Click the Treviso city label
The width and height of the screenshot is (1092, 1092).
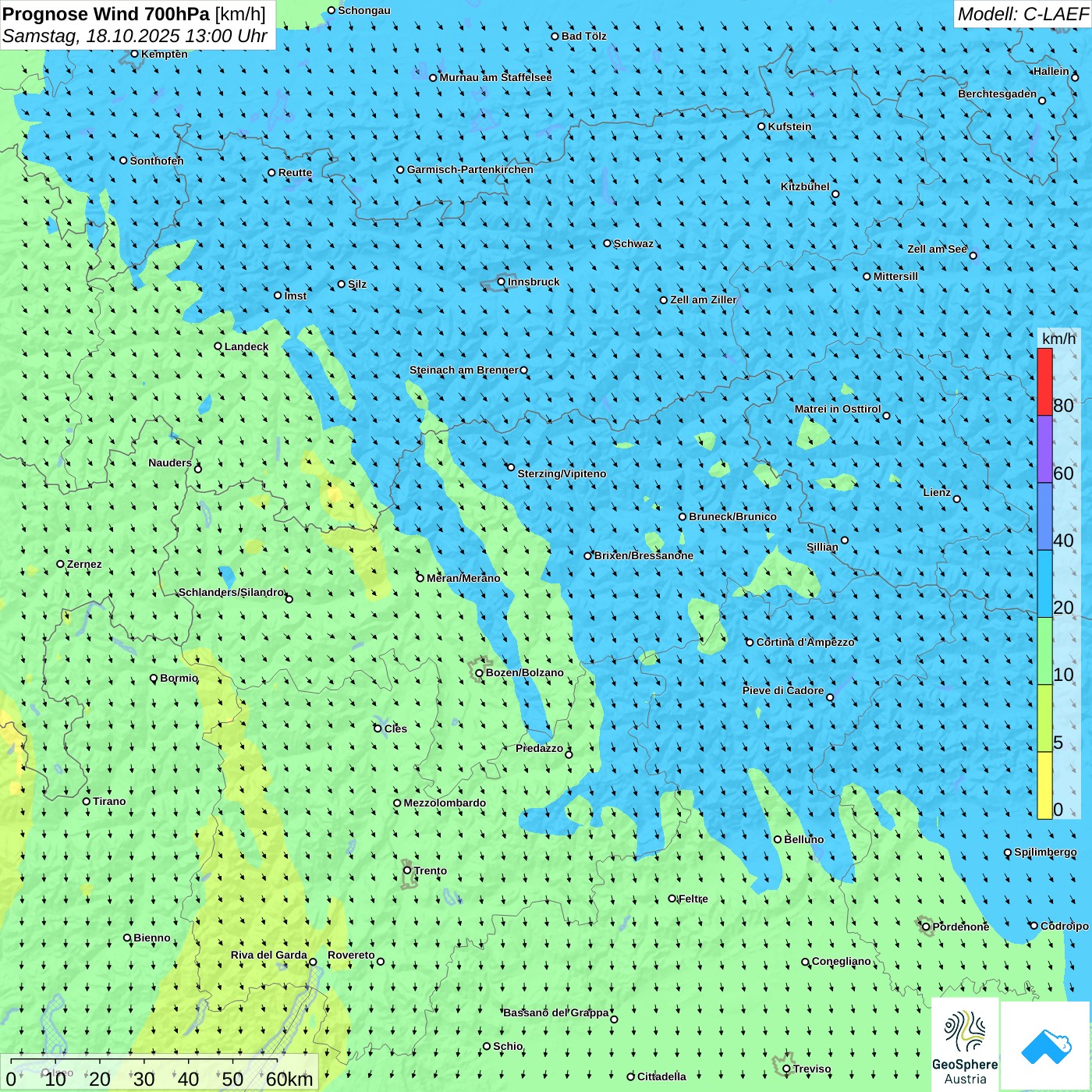click(x=812, y=1069)
